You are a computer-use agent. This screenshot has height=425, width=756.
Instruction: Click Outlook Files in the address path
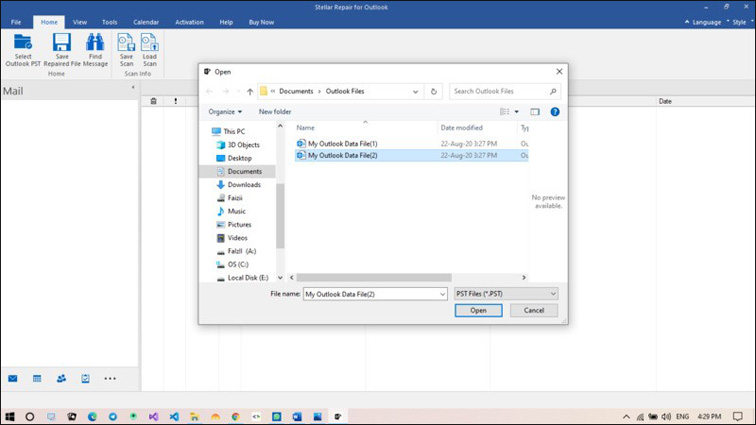pos(345,91)
